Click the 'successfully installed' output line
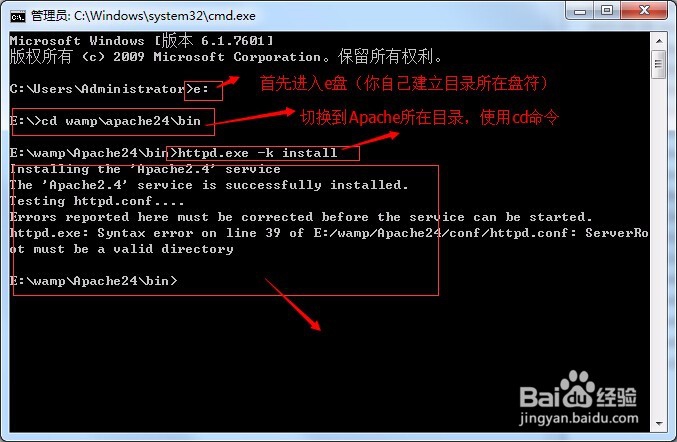Viewport: 677px width, 442px height. click(x=209, y=185)
